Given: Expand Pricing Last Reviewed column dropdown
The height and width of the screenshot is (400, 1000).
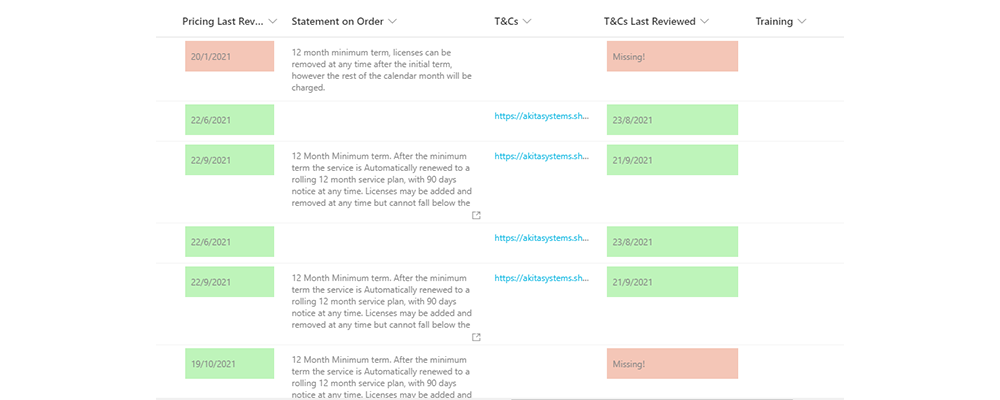Looking at the screenshot, I should (273, 22).
